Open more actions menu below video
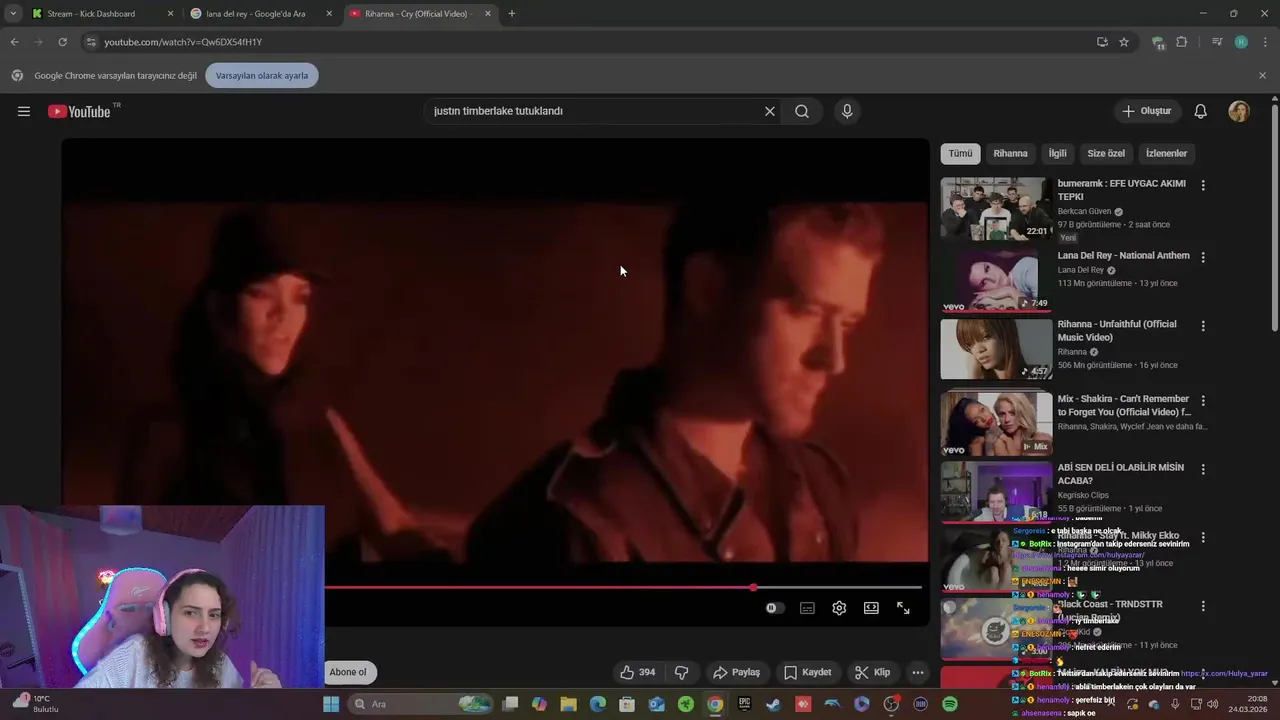Viewport: 1280px width, 720px height. pos(917,672)
